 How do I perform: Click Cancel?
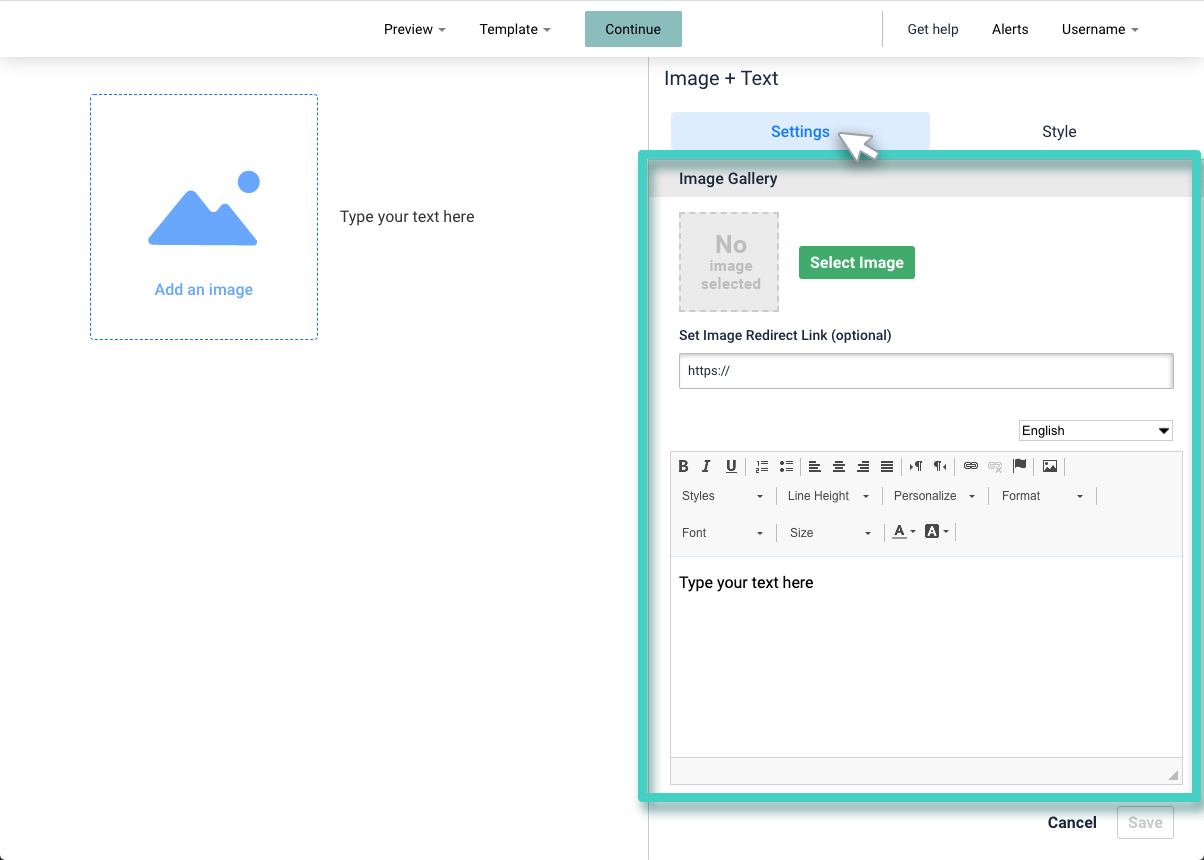point(1072,822)
